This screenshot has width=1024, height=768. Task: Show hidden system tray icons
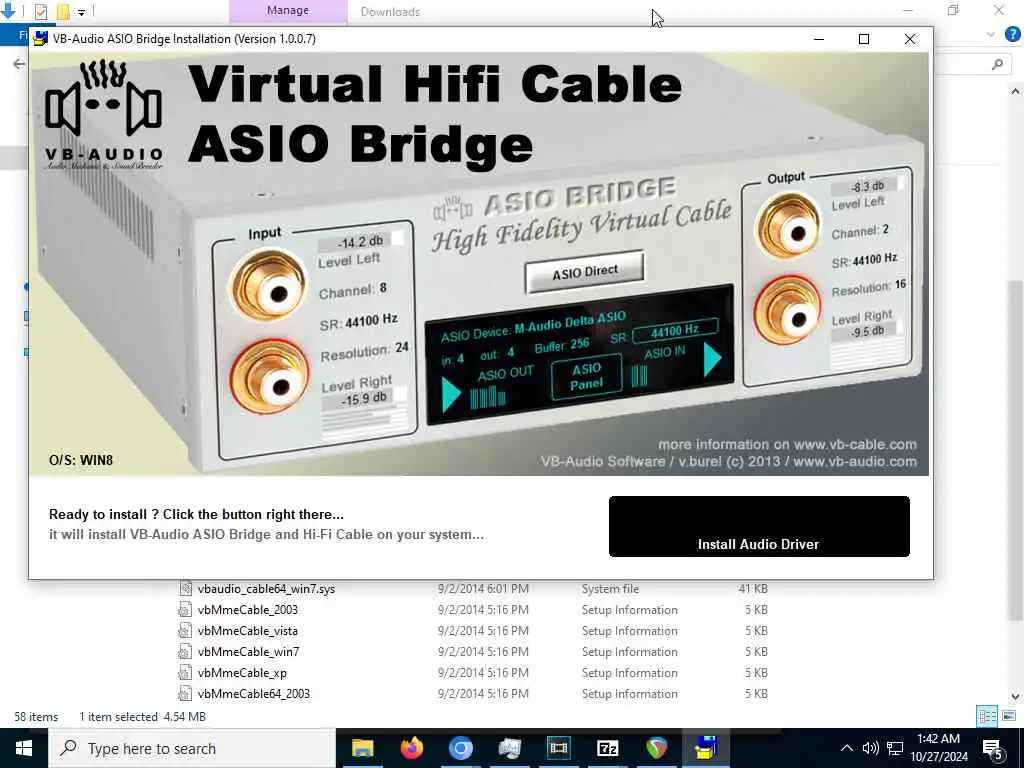coord(846,748)
